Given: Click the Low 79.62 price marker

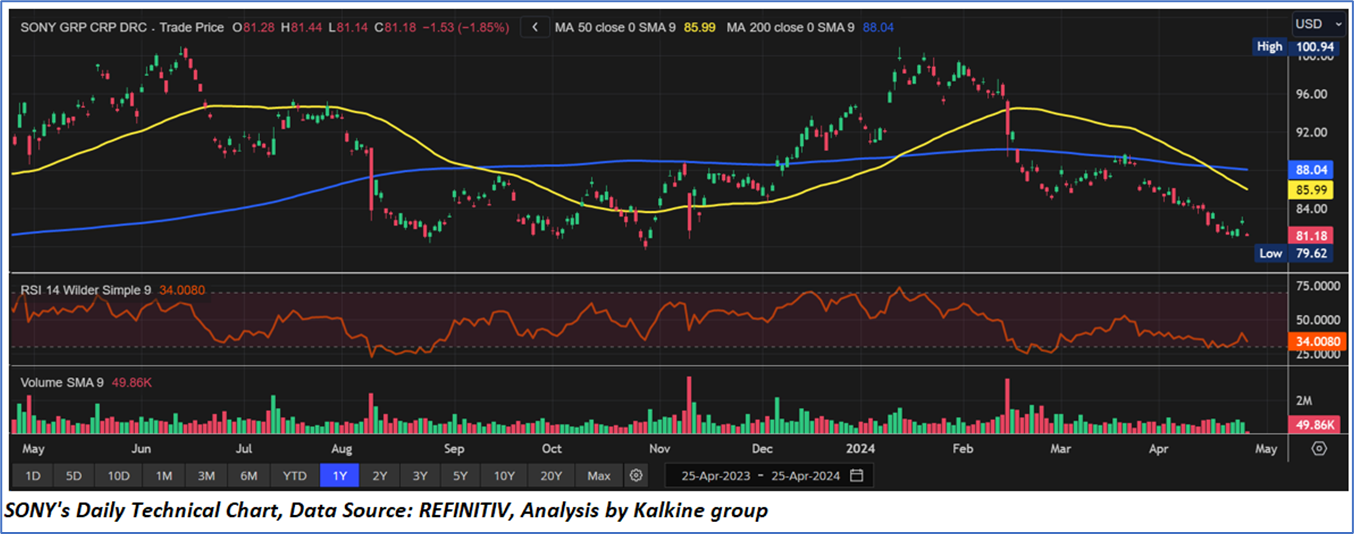Looking at the screenshot, I should (x=1293, y=254).
